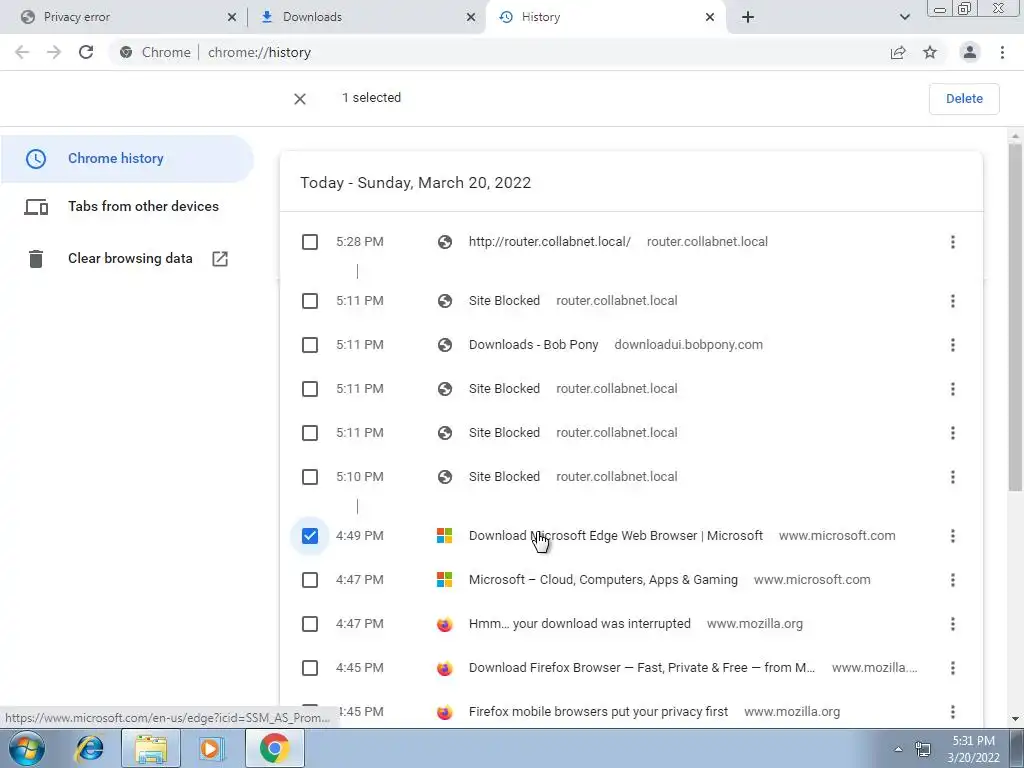Image resolution: width=1024 pixels, height=768 pixels.
Task: Open Hmm... your download was interrupted link
Action: click(x=579, y=624)
